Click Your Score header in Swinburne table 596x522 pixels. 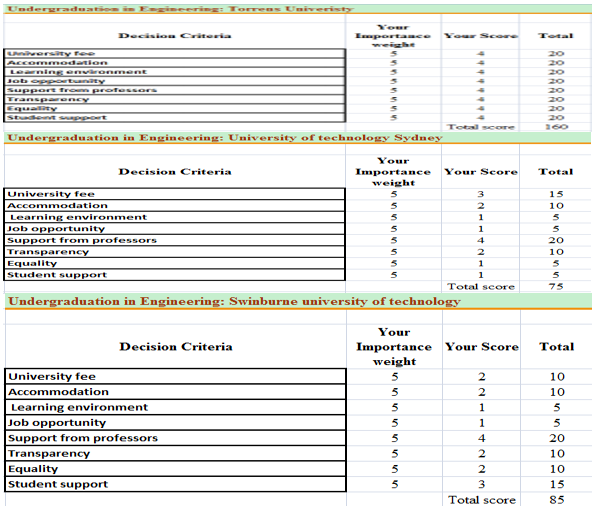(482, 347)
